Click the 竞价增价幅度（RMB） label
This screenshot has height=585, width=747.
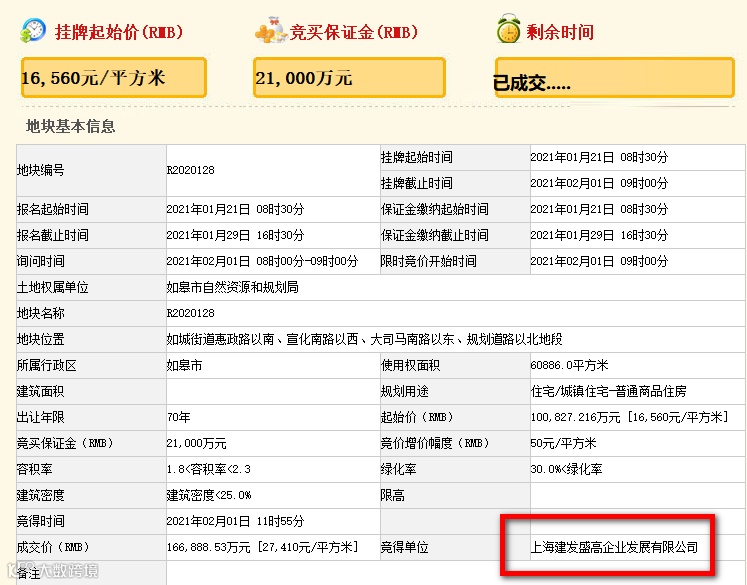435,443
